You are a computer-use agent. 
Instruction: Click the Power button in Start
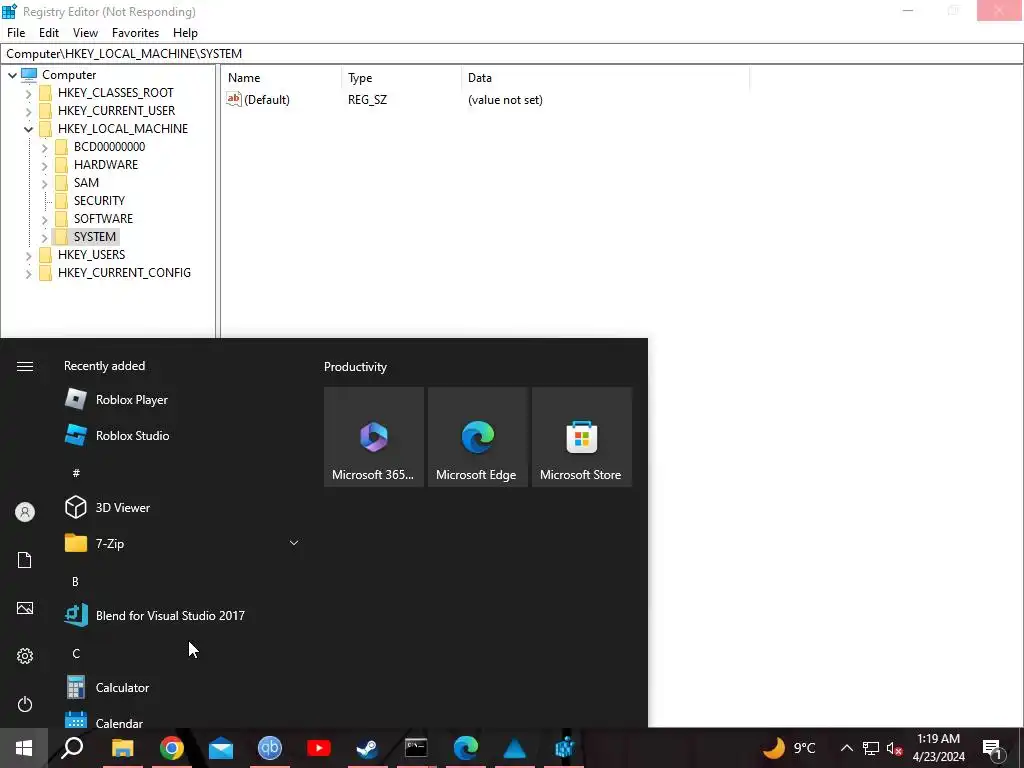(x=25, y=704)
